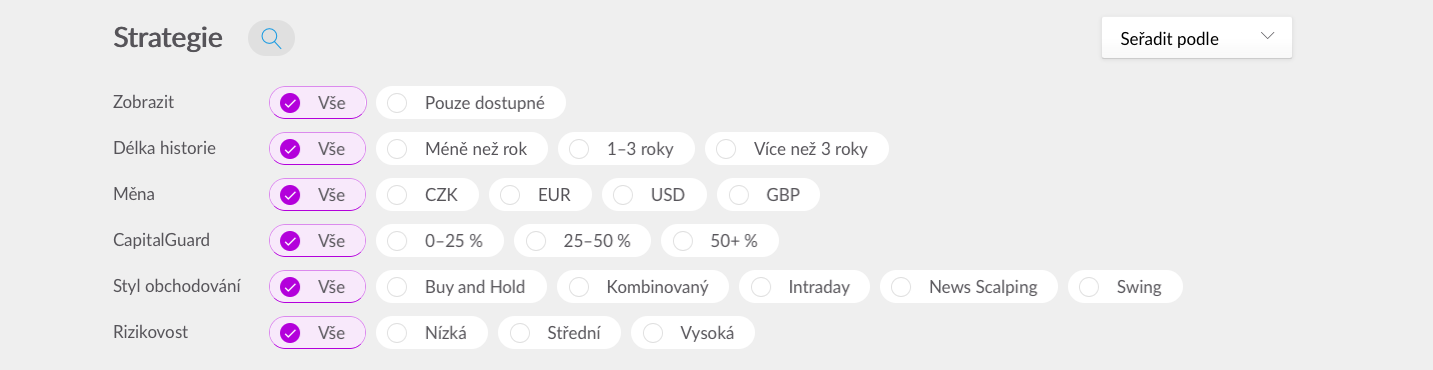Filter currency by CZK
Screen dimensions: 1433x370
[428, 195]
